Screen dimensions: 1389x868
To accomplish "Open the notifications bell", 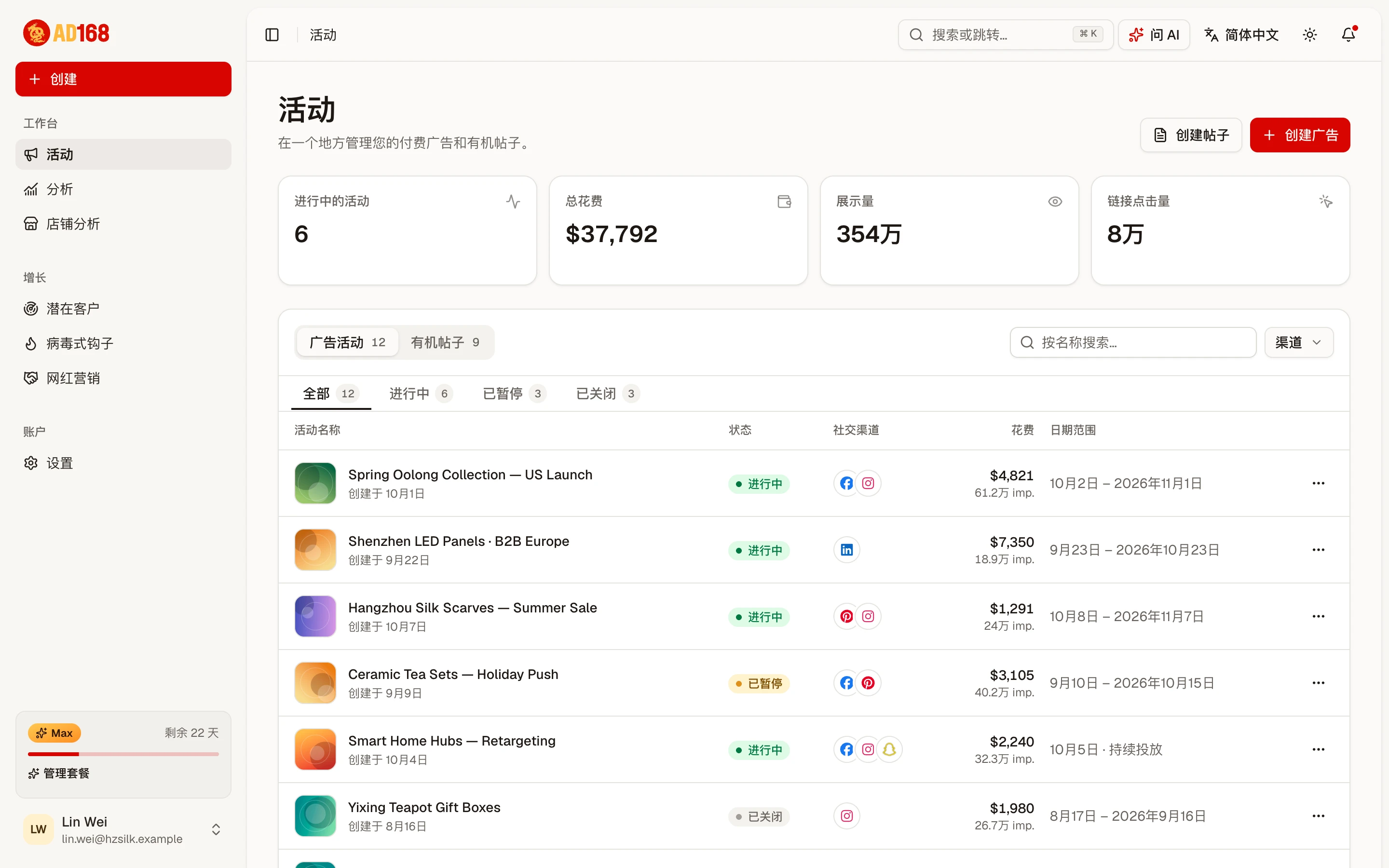I will point(1348,35).
